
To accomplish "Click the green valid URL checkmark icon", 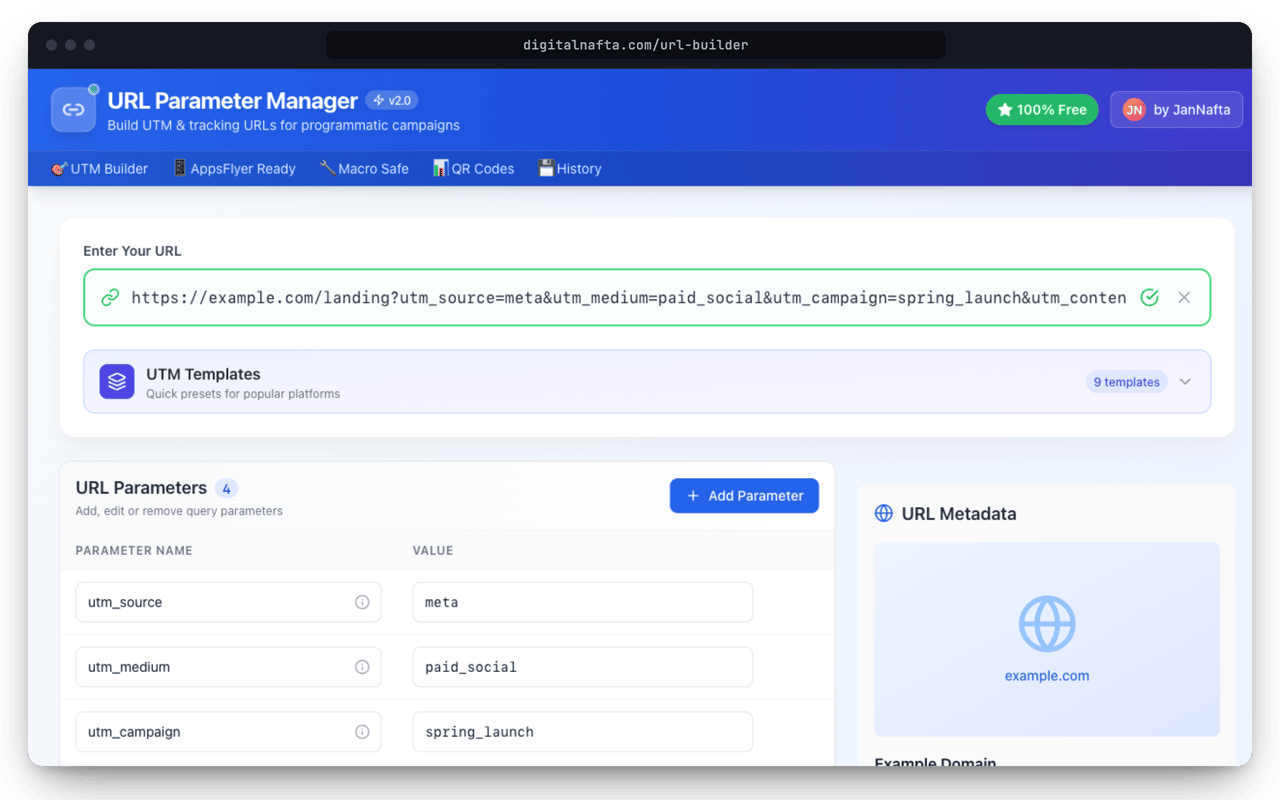I will (1150, 298).
